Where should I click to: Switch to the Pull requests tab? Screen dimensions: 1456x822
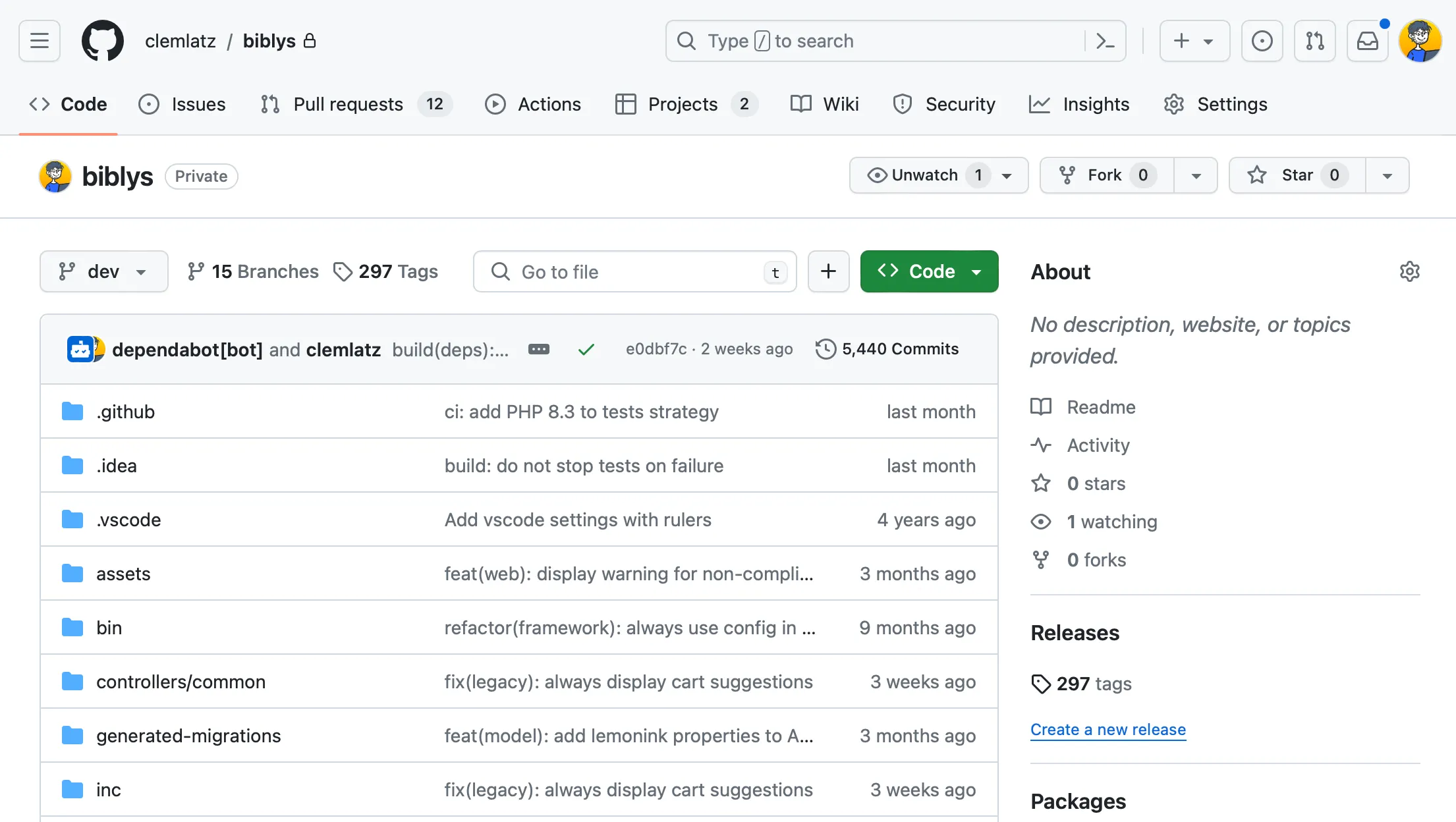[348, 104]
